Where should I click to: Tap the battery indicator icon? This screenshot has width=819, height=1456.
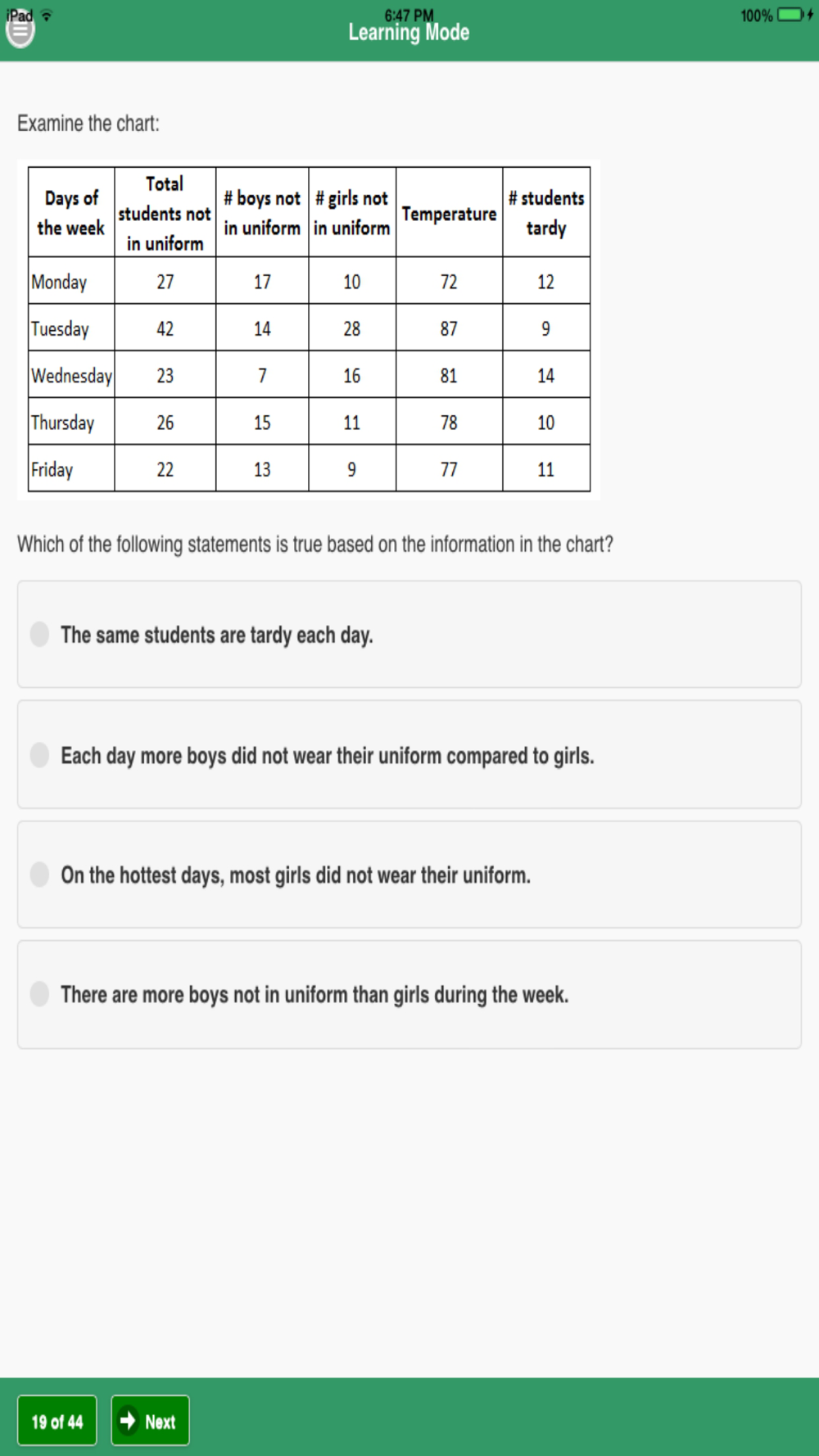pyautogui.click(x=791, y=16)
